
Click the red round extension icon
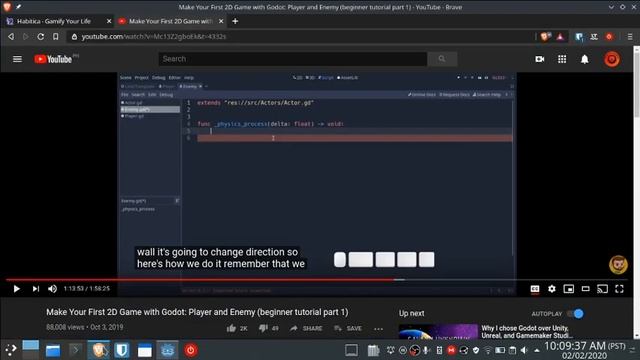(609, 36)
